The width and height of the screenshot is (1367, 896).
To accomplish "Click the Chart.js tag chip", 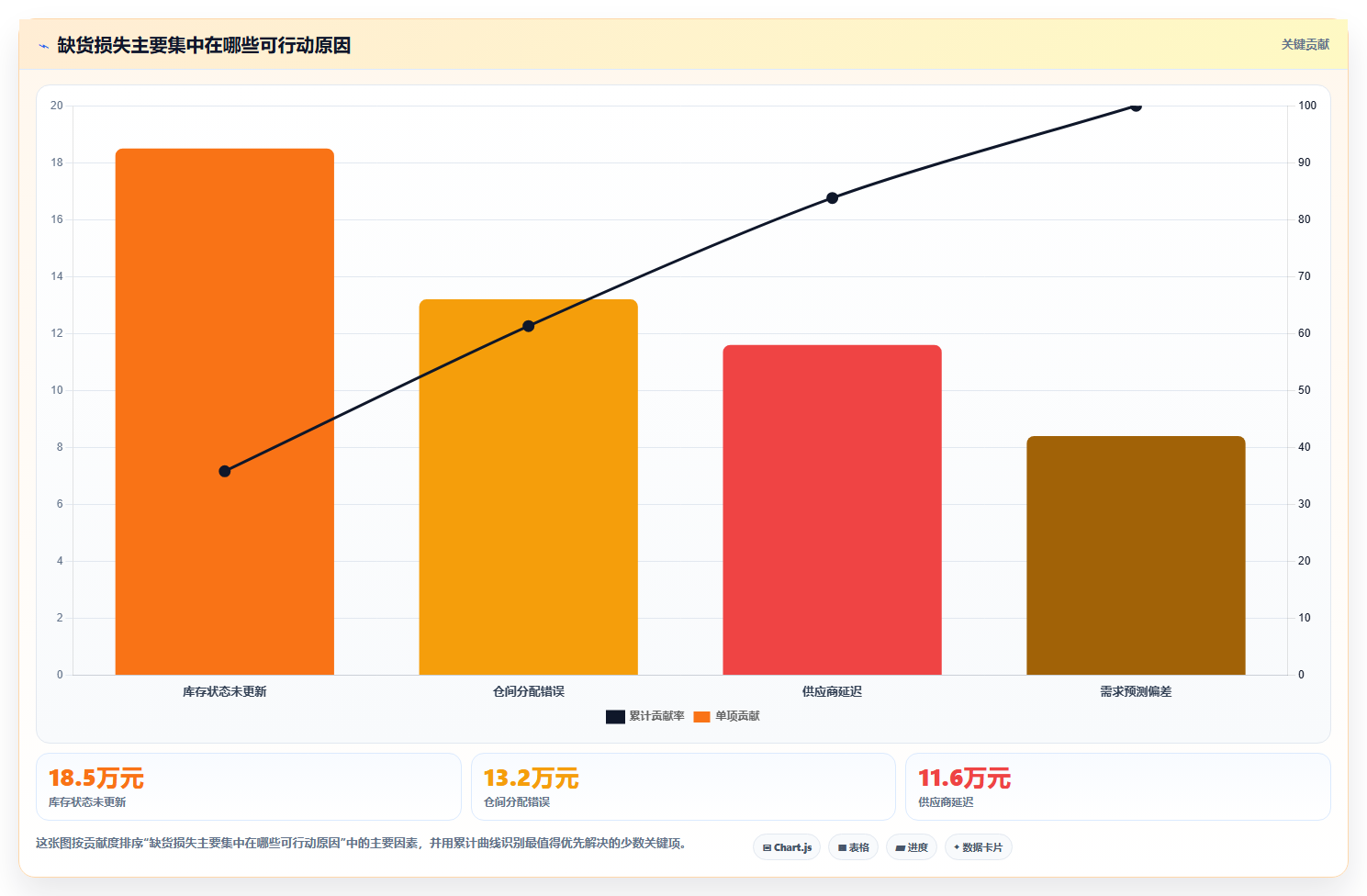I will (787, 847).
